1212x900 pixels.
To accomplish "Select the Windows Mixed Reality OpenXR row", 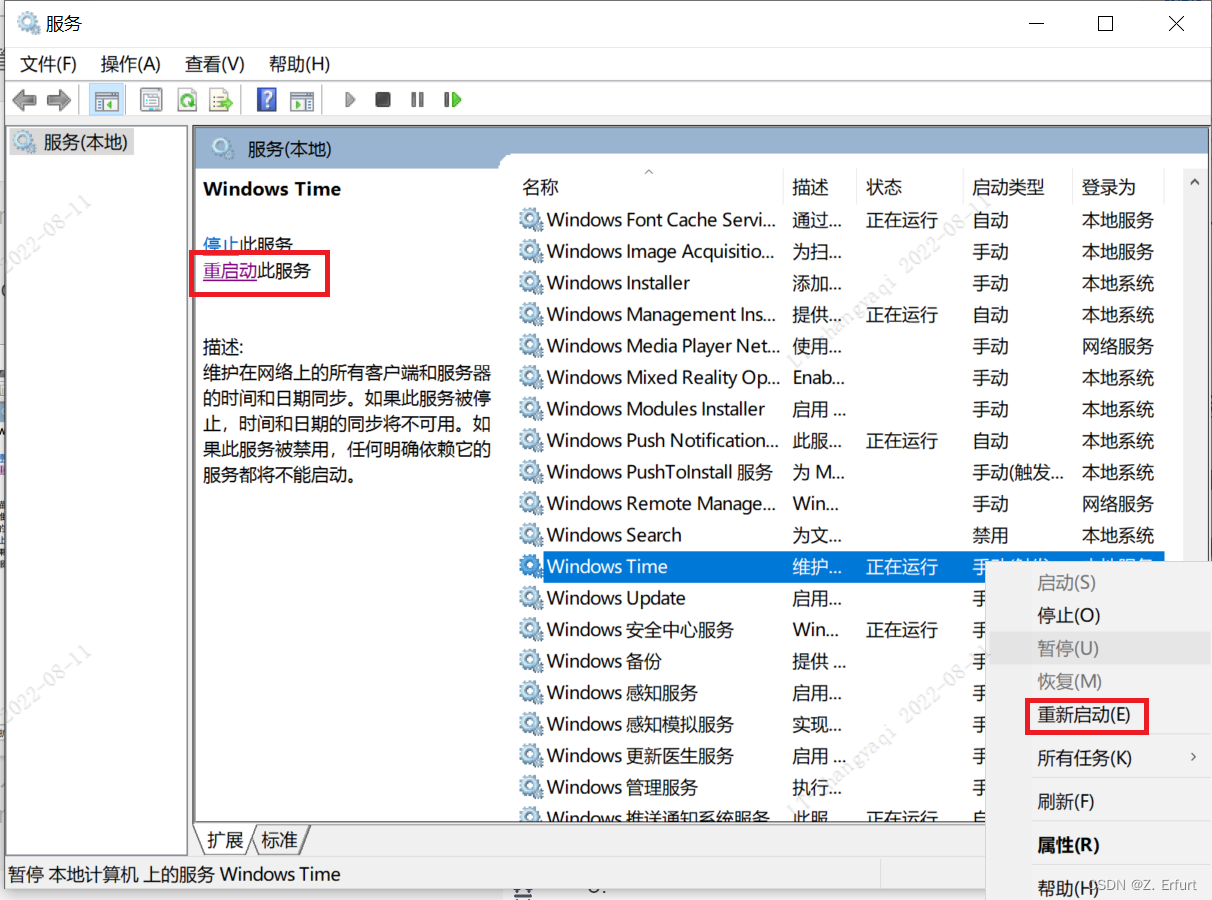I will [841, 378].
